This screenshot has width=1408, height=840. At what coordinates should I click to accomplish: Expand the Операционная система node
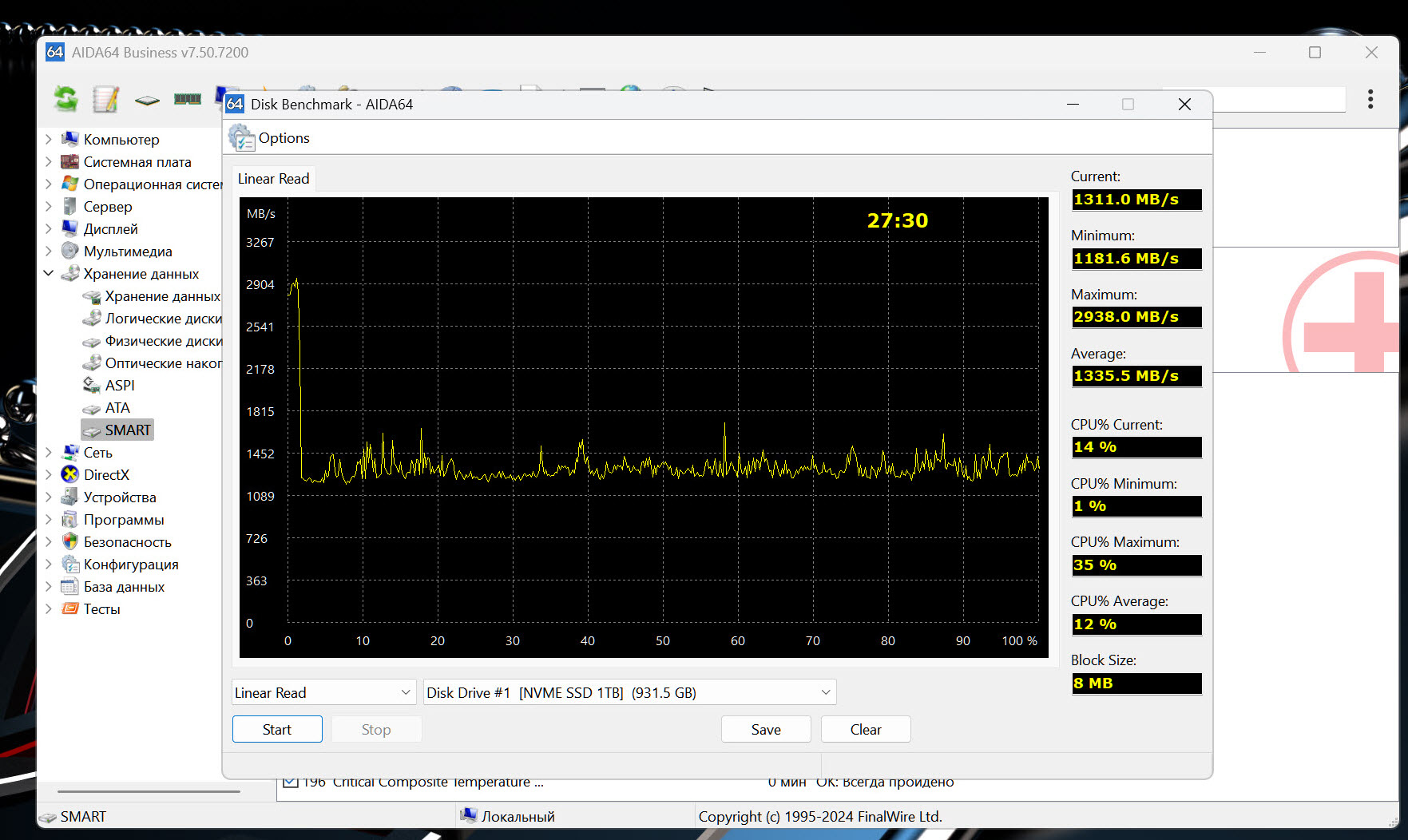pyautogui.click(x=48, y=184)
